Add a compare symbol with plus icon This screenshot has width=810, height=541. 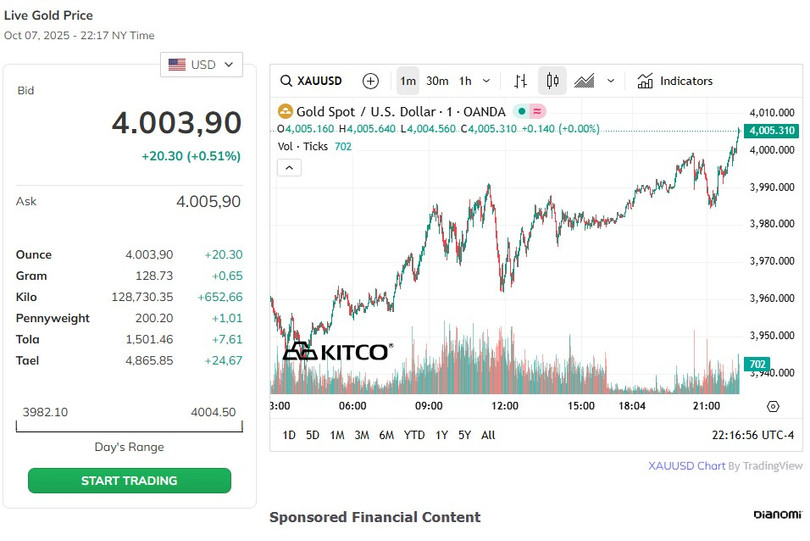pos(371,81)
